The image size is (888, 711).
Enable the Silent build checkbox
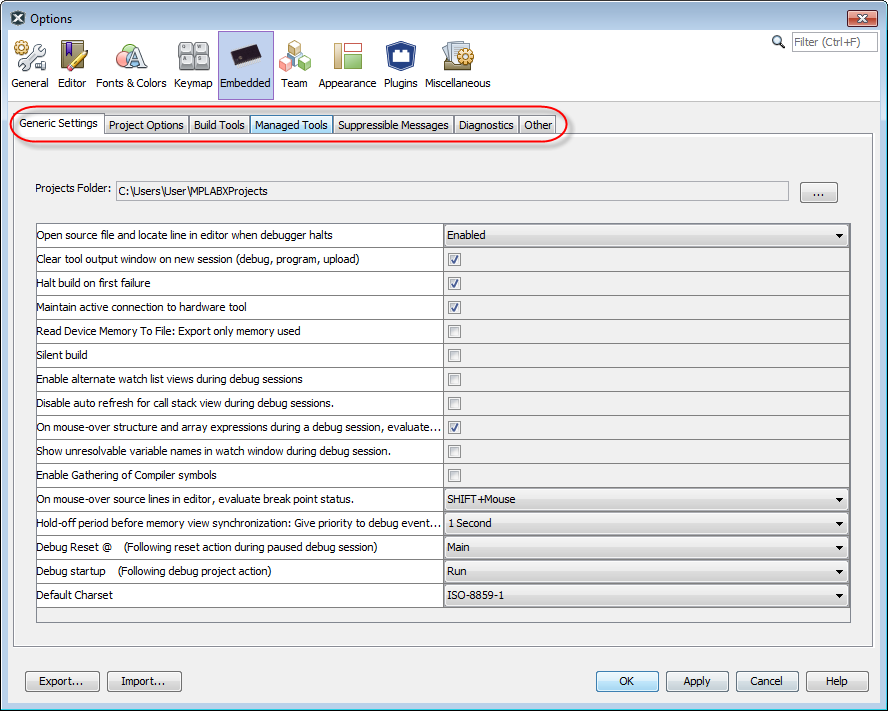pos(454,356)
